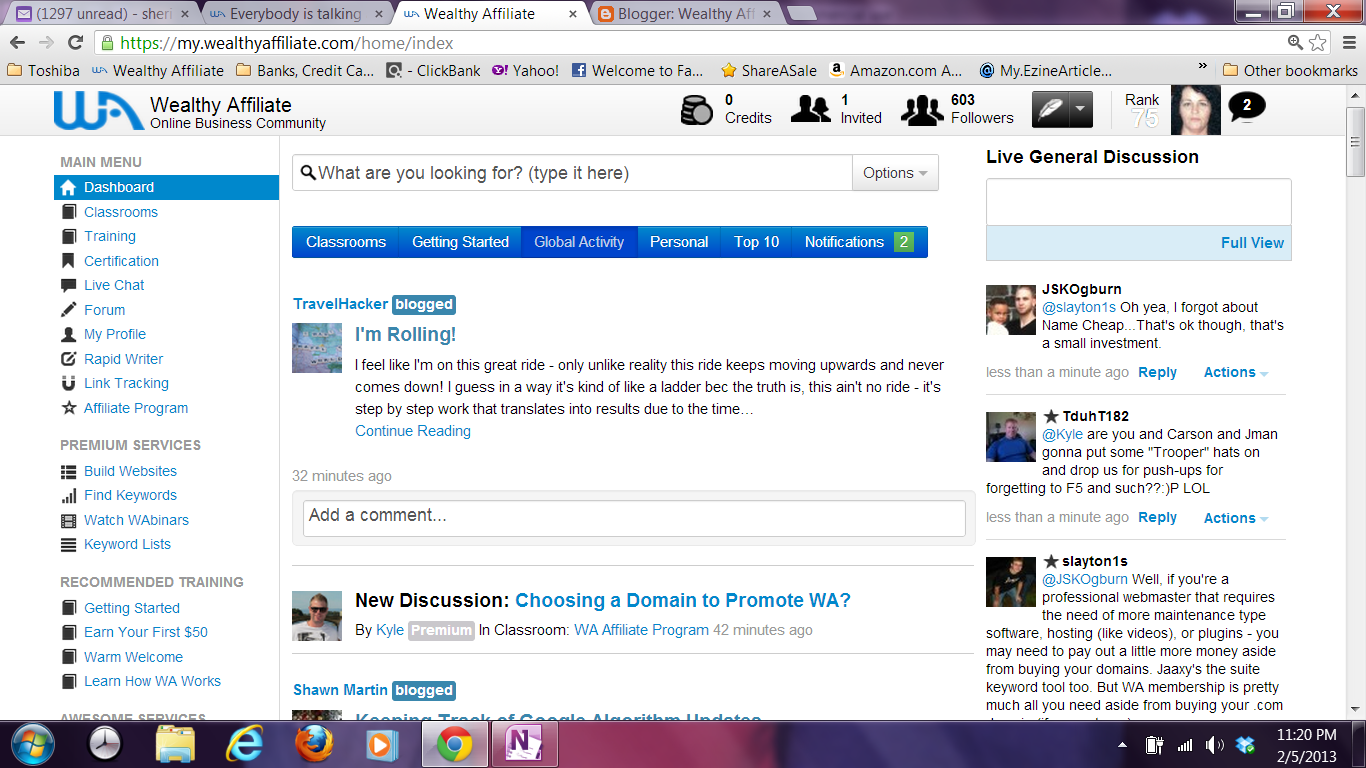Expand the search Options dropdown
The image size is (1366, 768).
(895, 173)
